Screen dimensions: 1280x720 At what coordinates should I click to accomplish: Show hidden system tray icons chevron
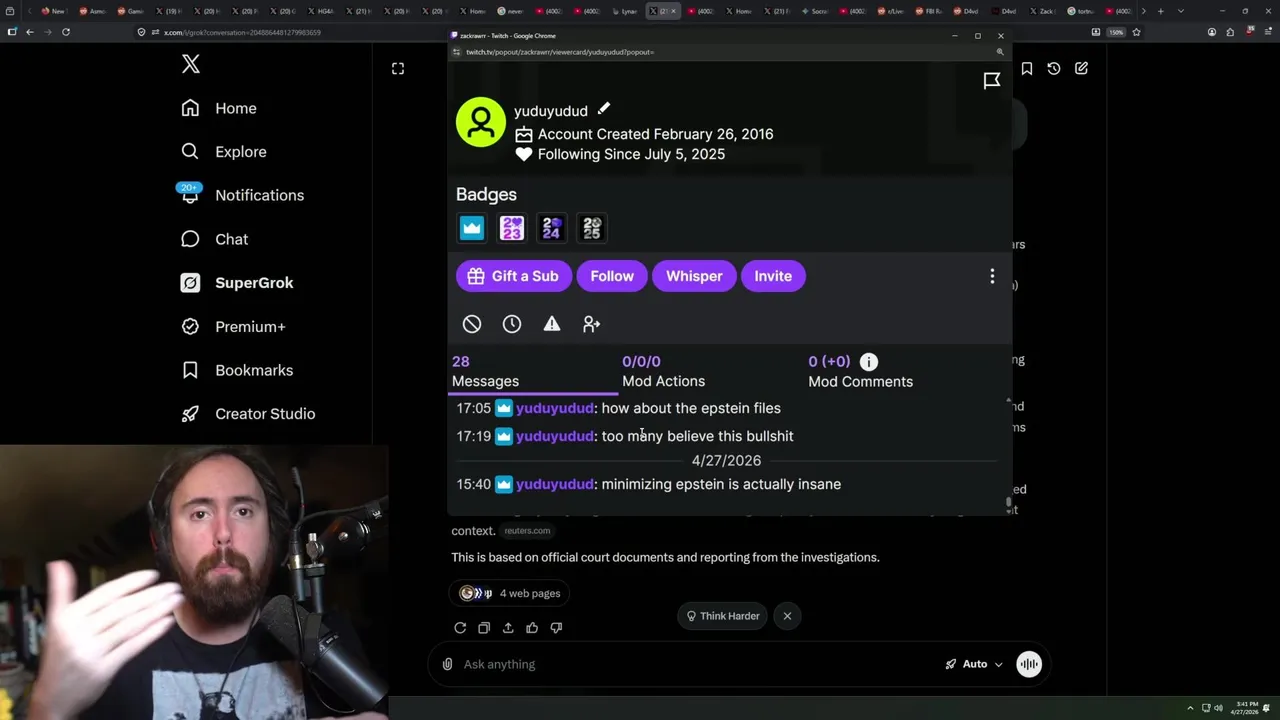point(1190,708)
